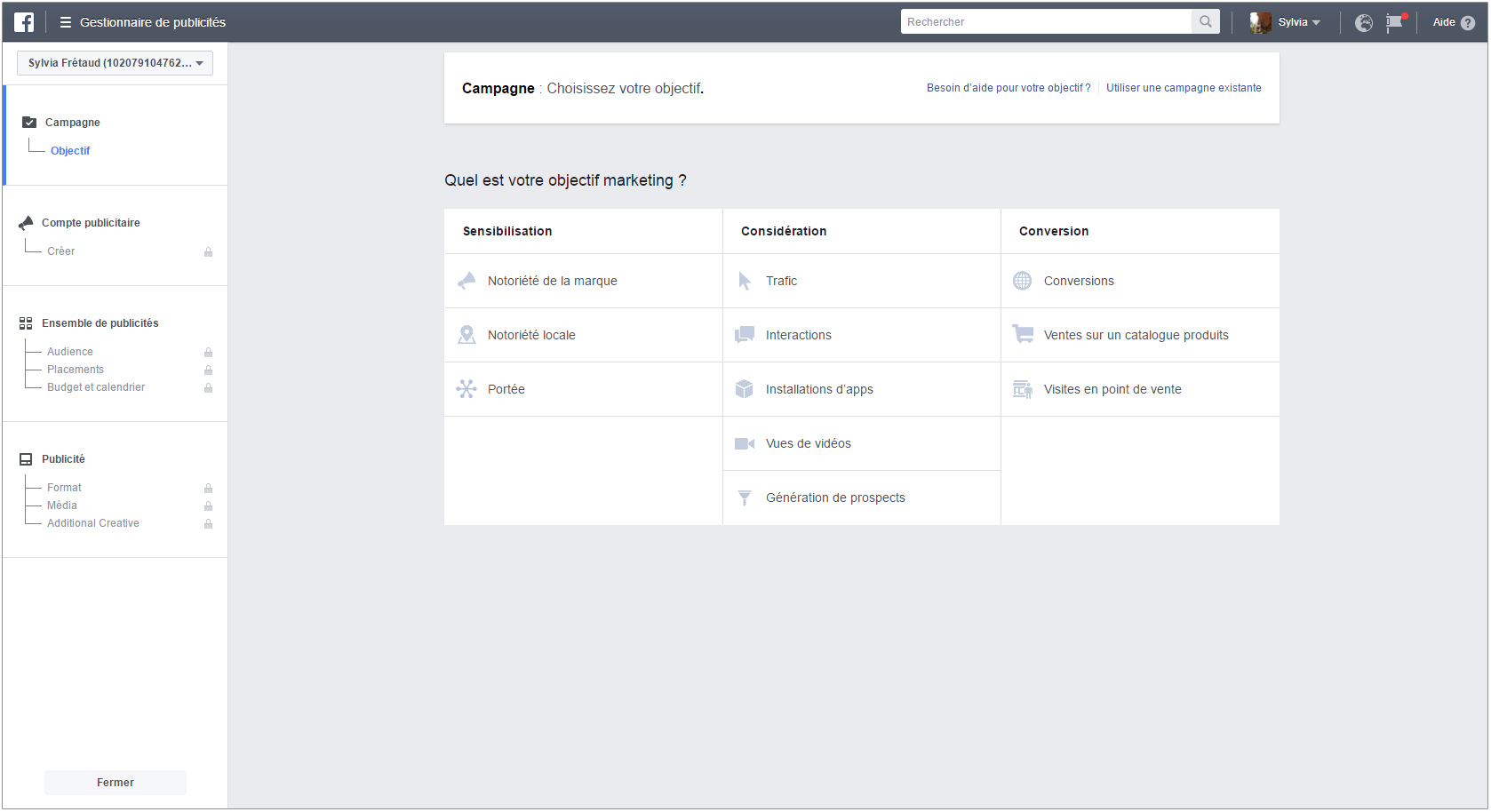Viewport: 1491px width, 812px height.
Task: Click the Vues de vidéos camera icon
Action: pyautogui.click(x=745, y=443)
